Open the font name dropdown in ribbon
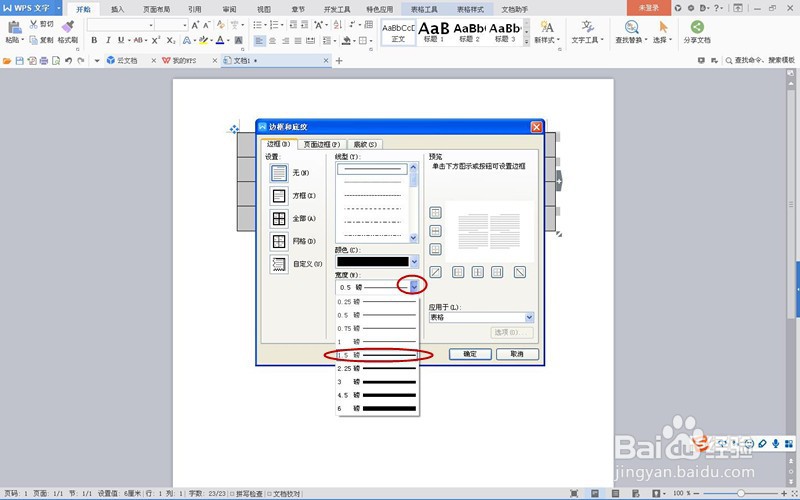The image size is (800, 500). click(151, 24)
